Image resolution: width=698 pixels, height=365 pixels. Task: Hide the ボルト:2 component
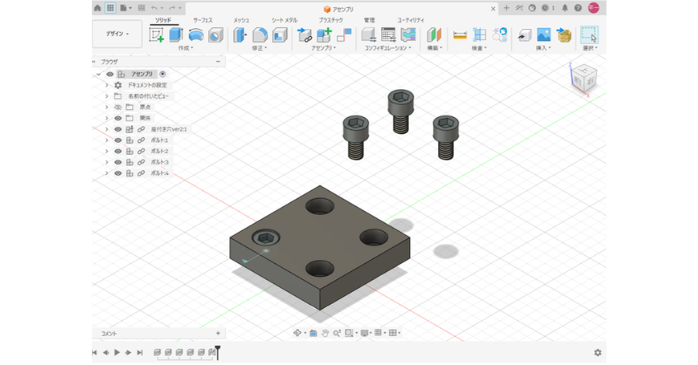coord(118,151)
